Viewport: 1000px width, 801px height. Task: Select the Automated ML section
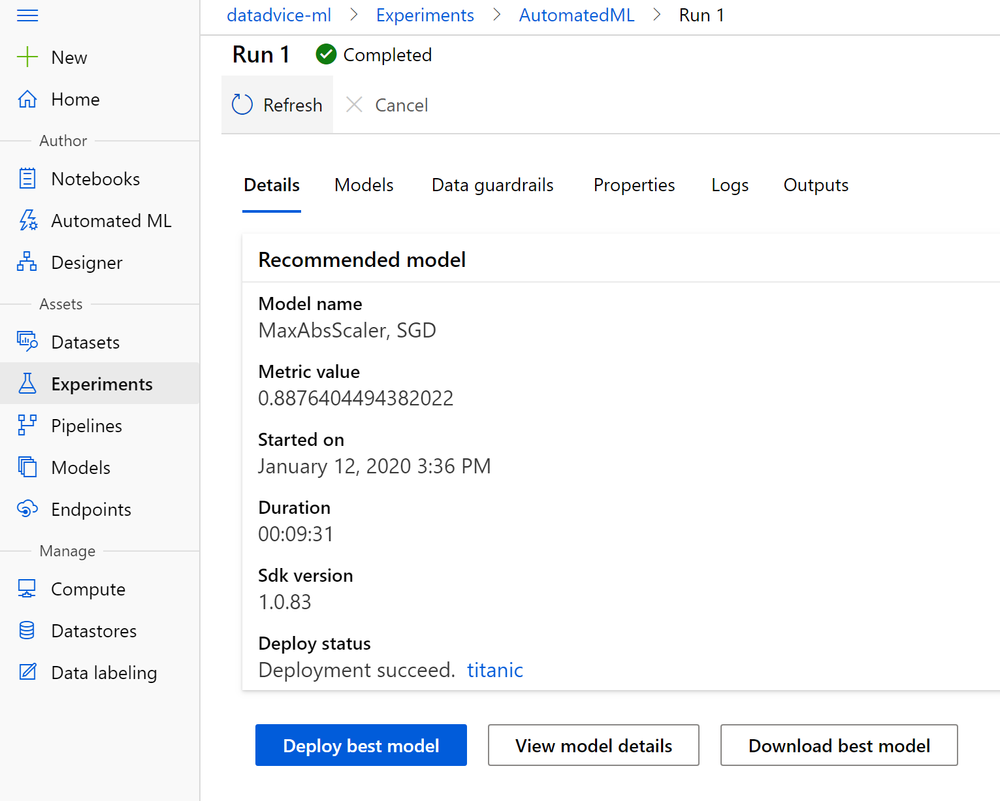coord(113,220)
